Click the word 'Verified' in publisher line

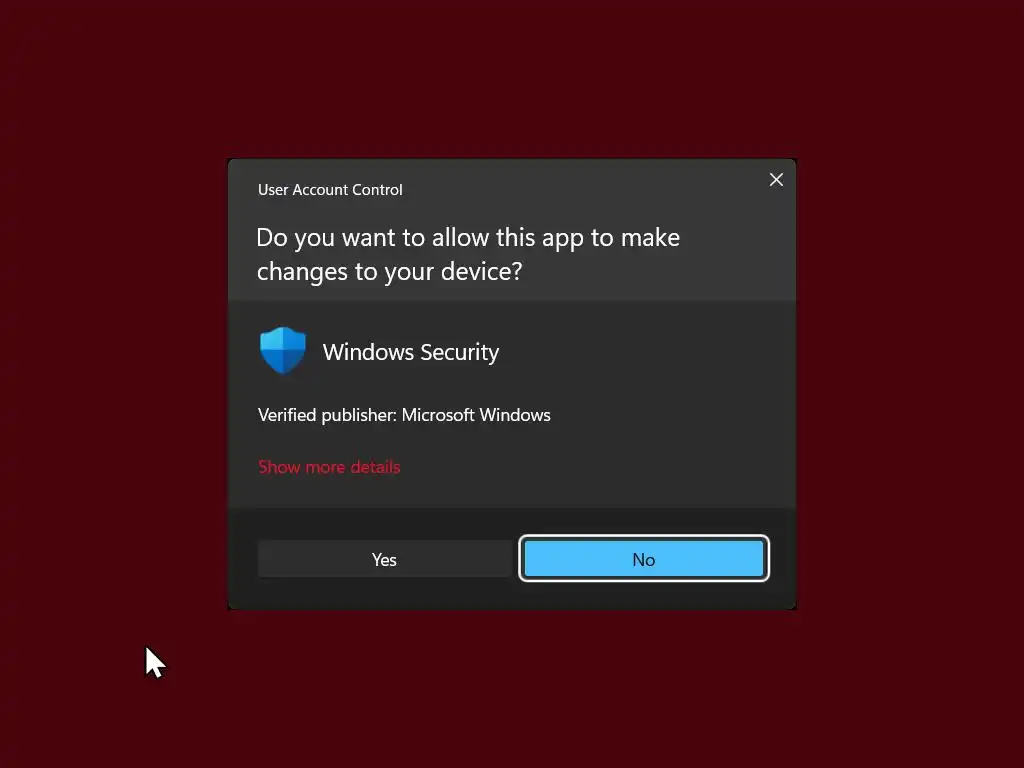[x=287, y=415]
